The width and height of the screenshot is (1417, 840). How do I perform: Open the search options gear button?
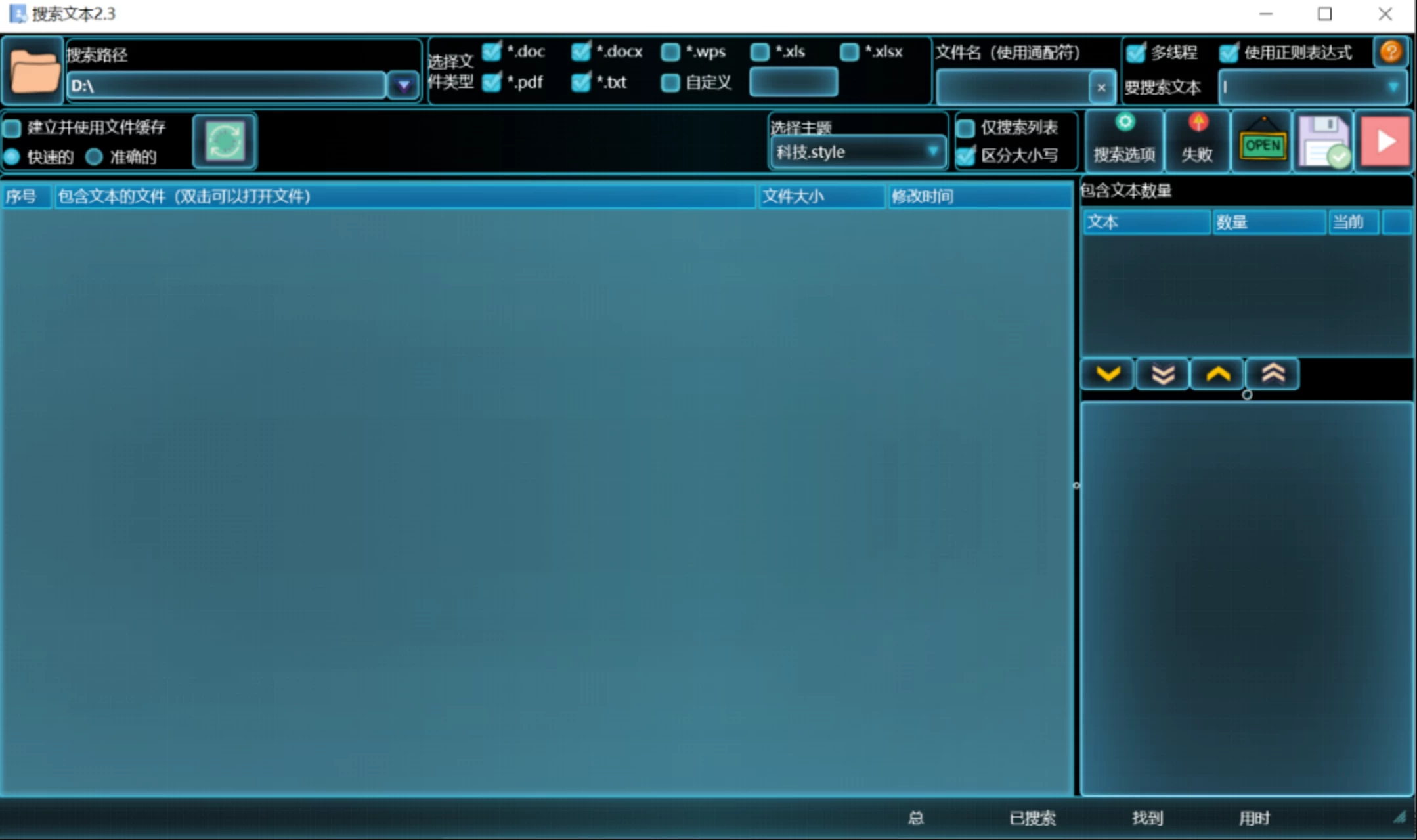point(1124,140)
